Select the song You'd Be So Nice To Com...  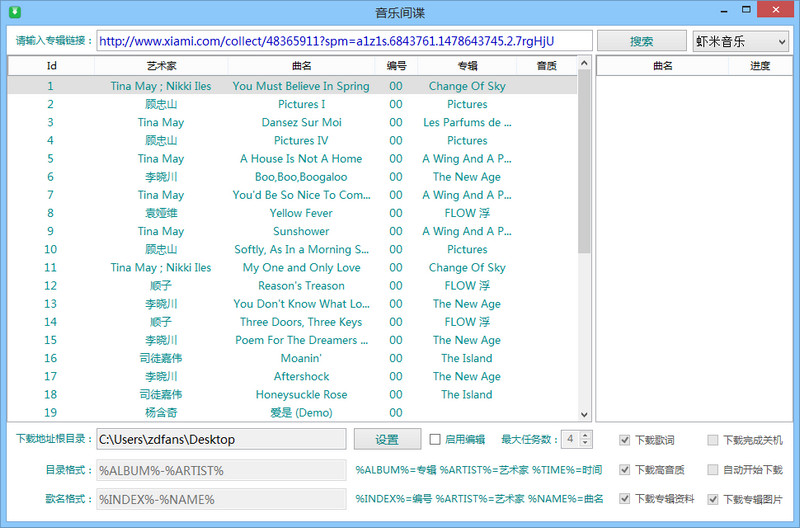pos(301,195)
